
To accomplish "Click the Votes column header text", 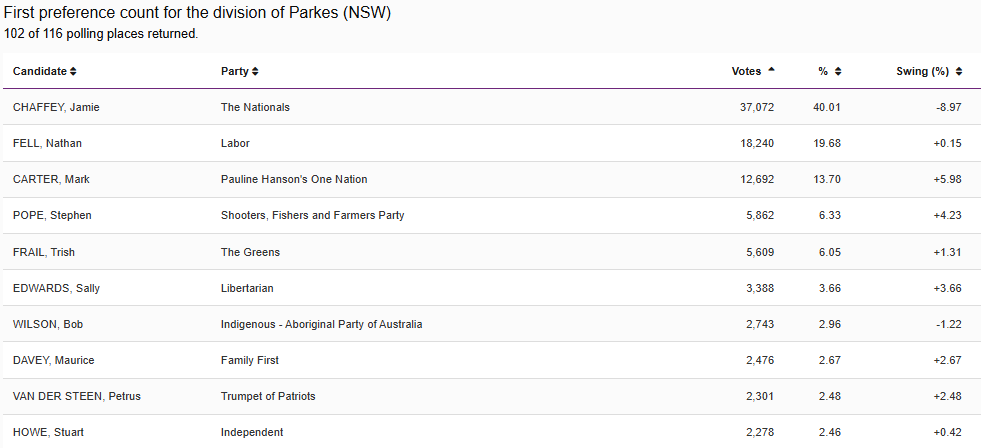I will click(746, 72).
